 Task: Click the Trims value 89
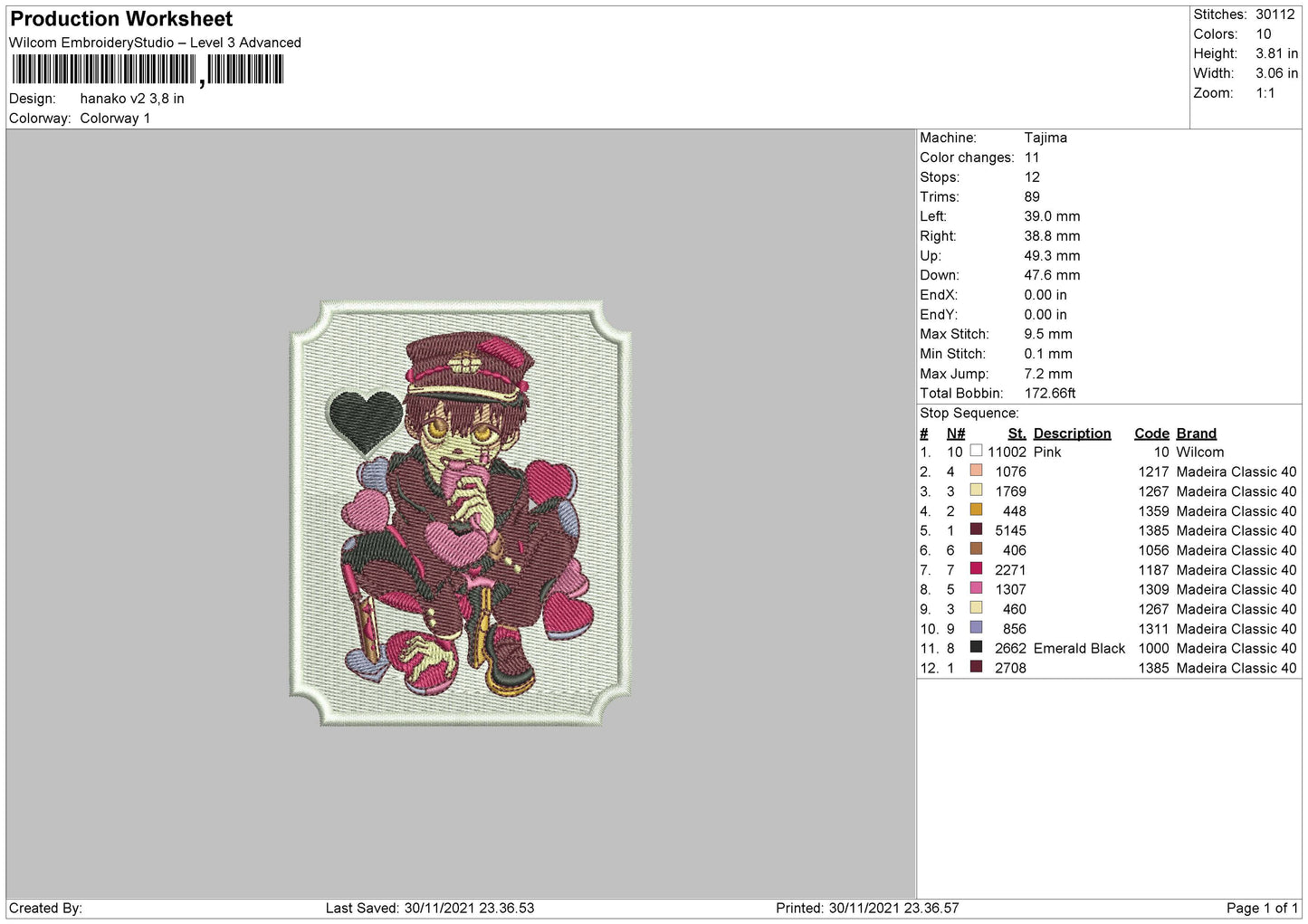[1032, 196]
